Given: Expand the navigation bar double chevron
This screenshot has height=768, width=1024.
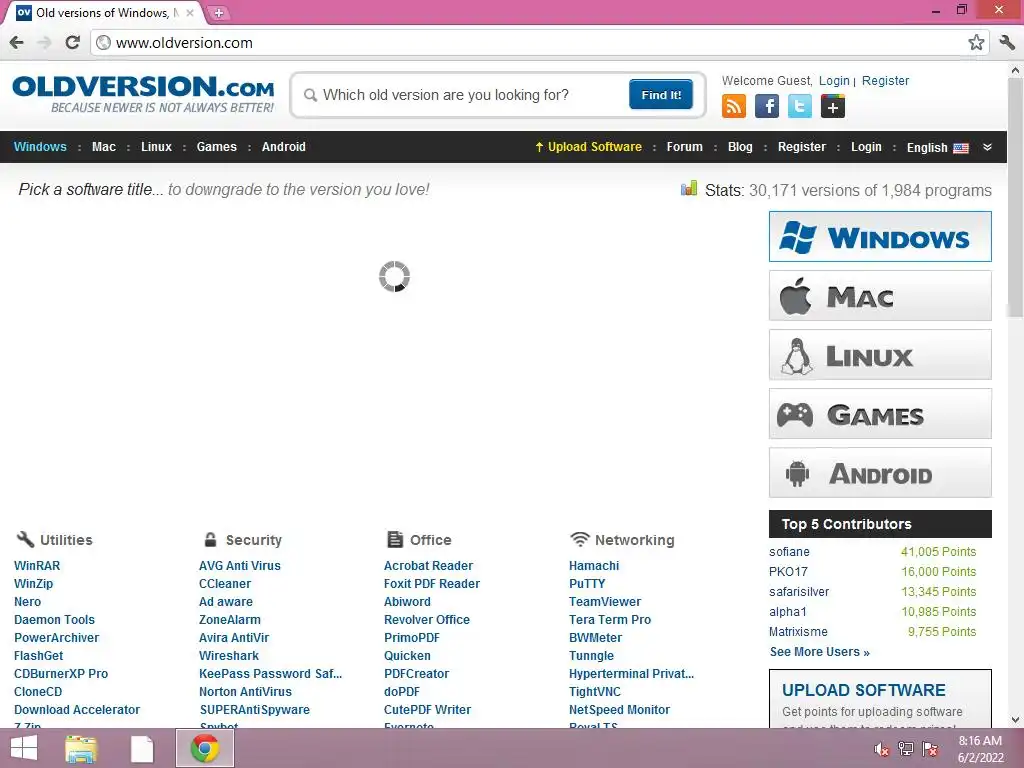Looking at the screenshot, I should tap(987, 147).
